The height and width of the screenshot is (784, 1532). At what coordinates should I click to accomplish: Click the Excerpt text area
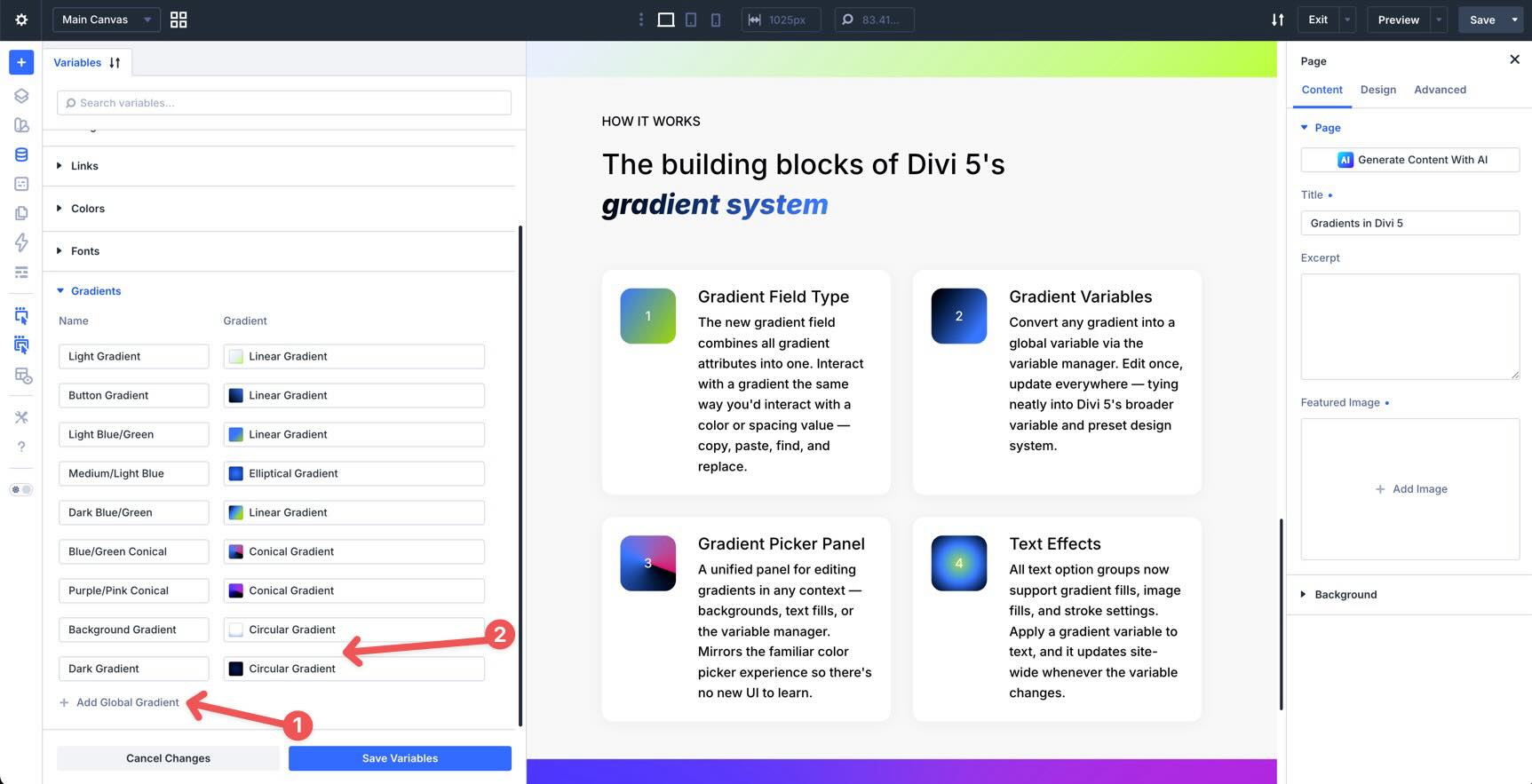[1409, 327]
